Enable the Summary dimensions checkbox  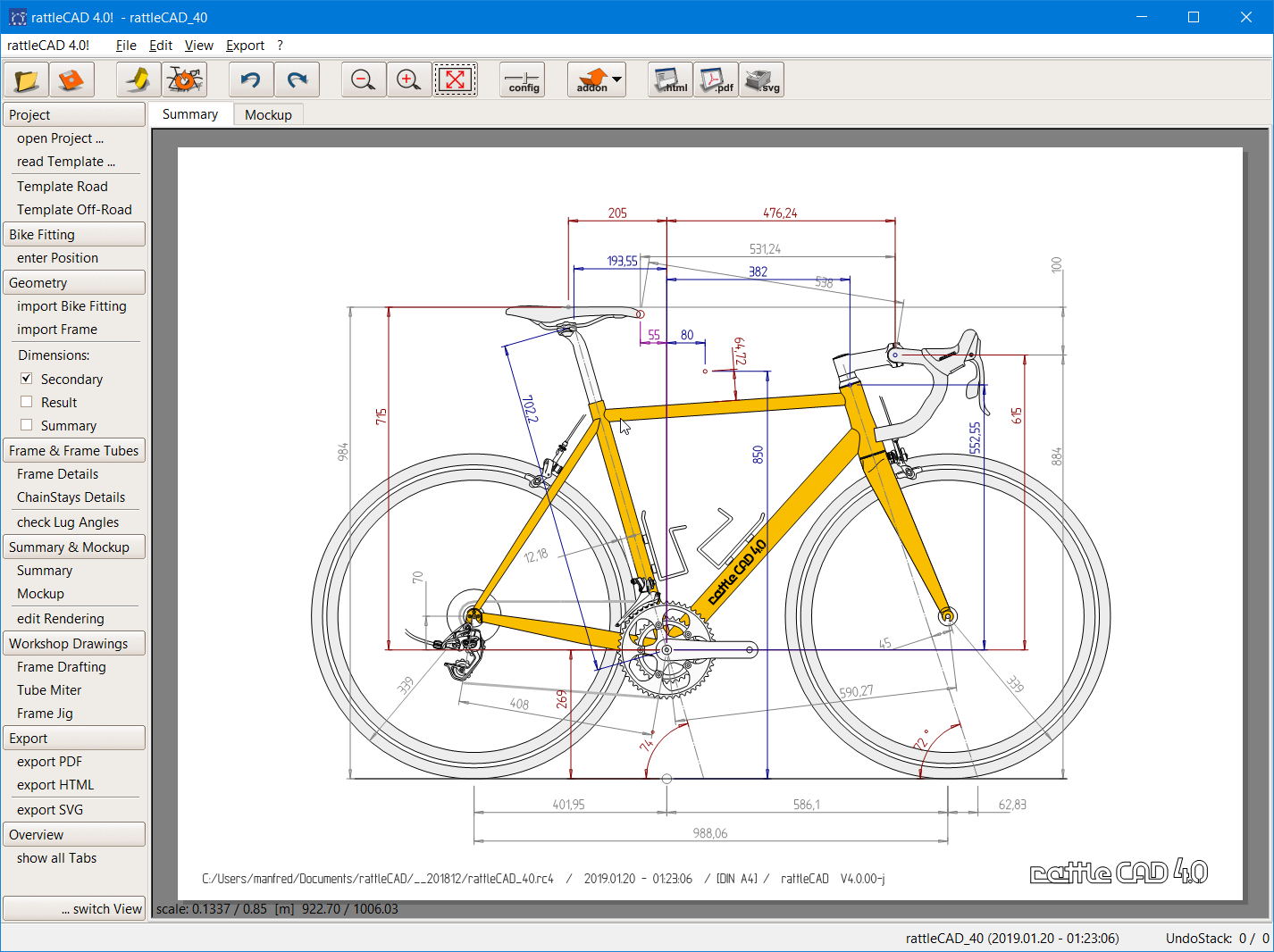pyautogui.click(x=27, y=425)
